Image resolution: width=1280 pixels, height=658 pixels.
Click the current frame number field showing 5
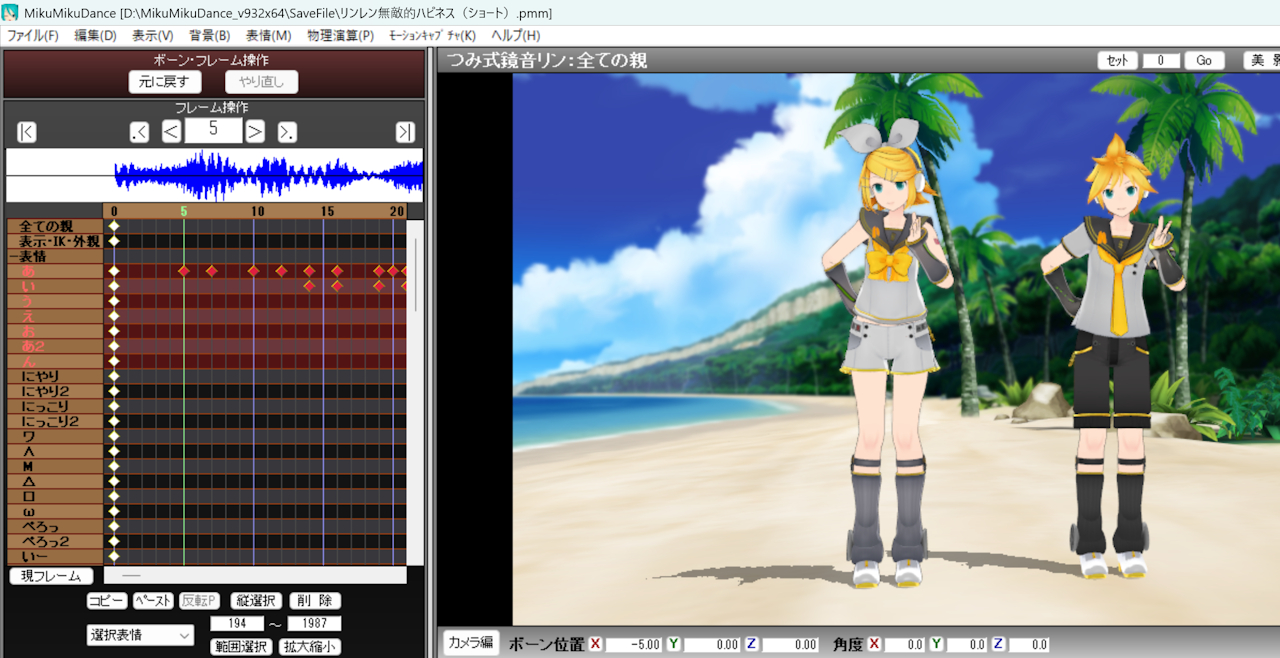tap(213, 131)
